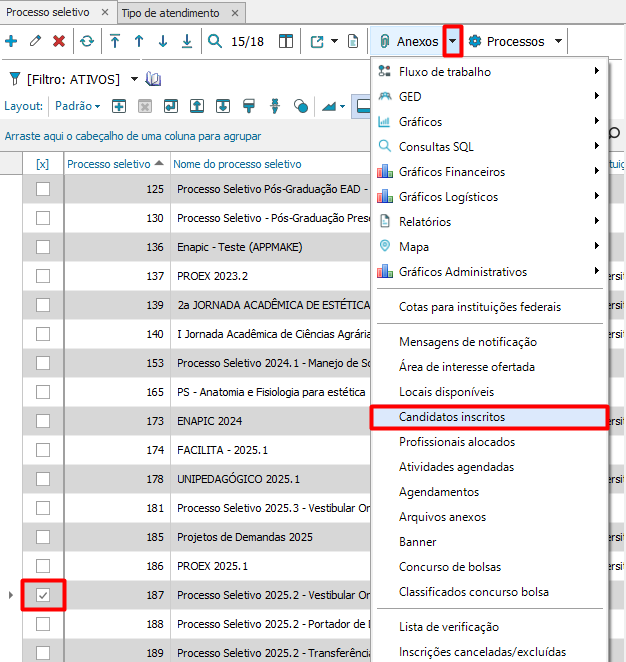626x662 pixels.
Task: Click the funnel filter icon
Action: (x=14, y=79)
